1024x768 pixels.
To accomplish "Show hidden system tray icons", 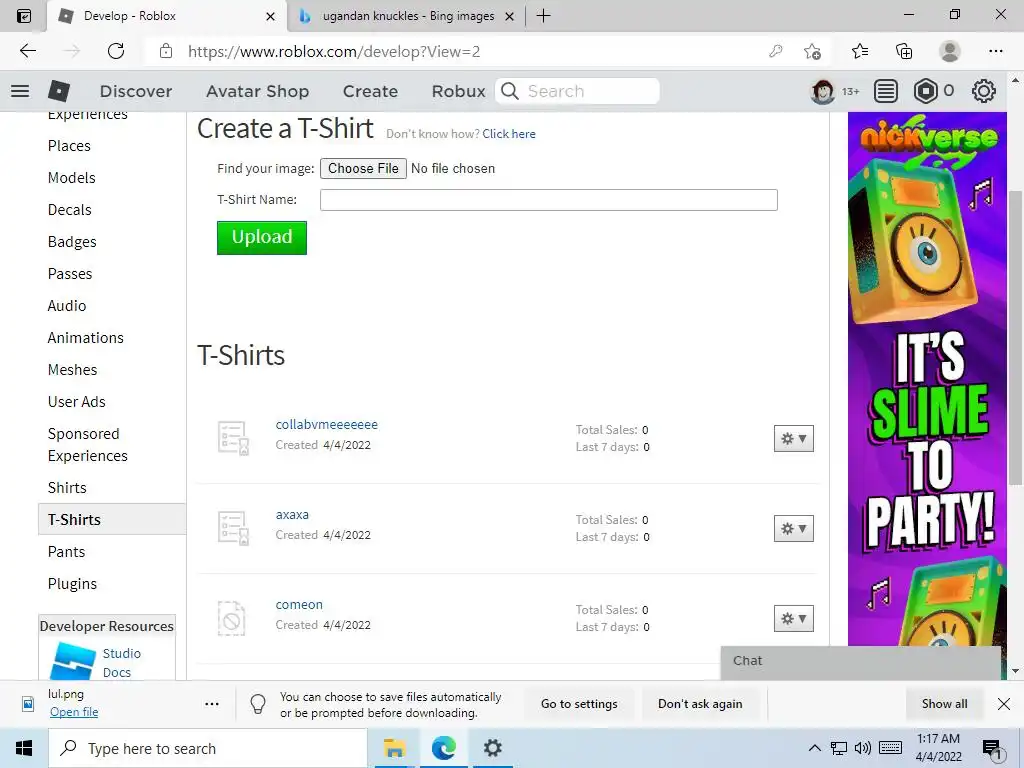I will (814, 748).
